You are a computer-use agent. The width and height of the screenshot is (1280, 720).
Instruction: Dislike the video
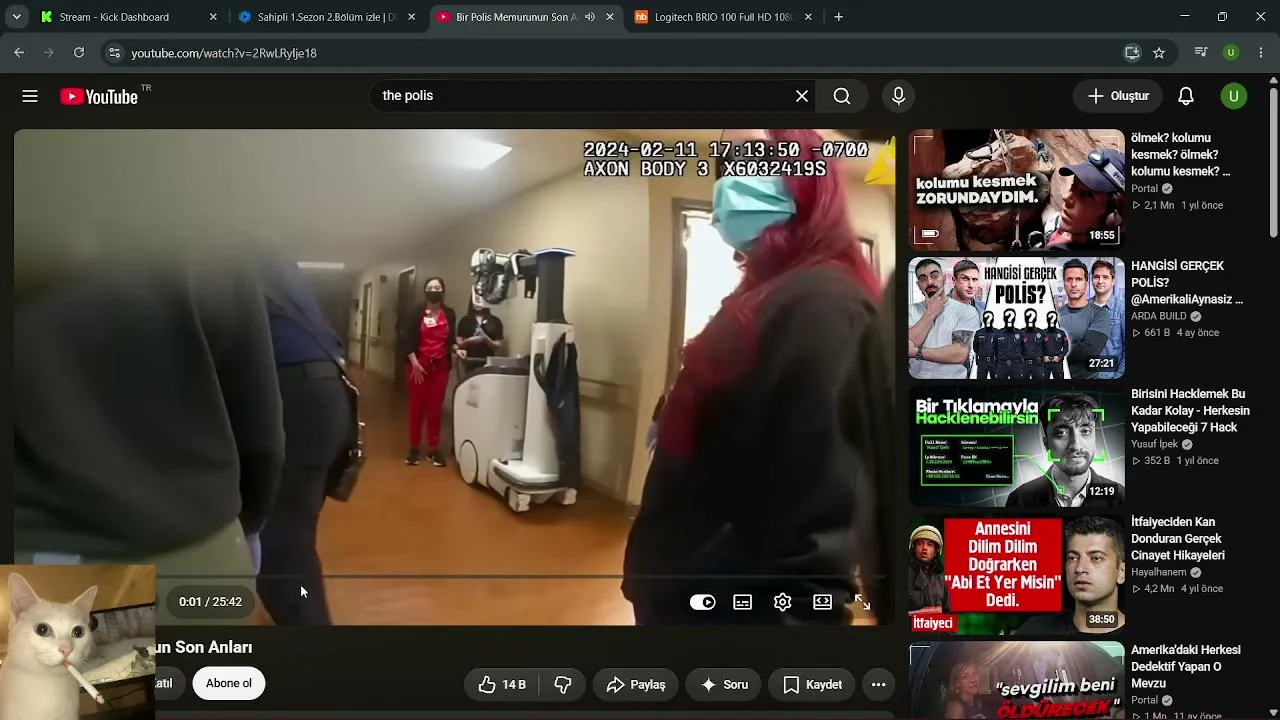point(563,685)
